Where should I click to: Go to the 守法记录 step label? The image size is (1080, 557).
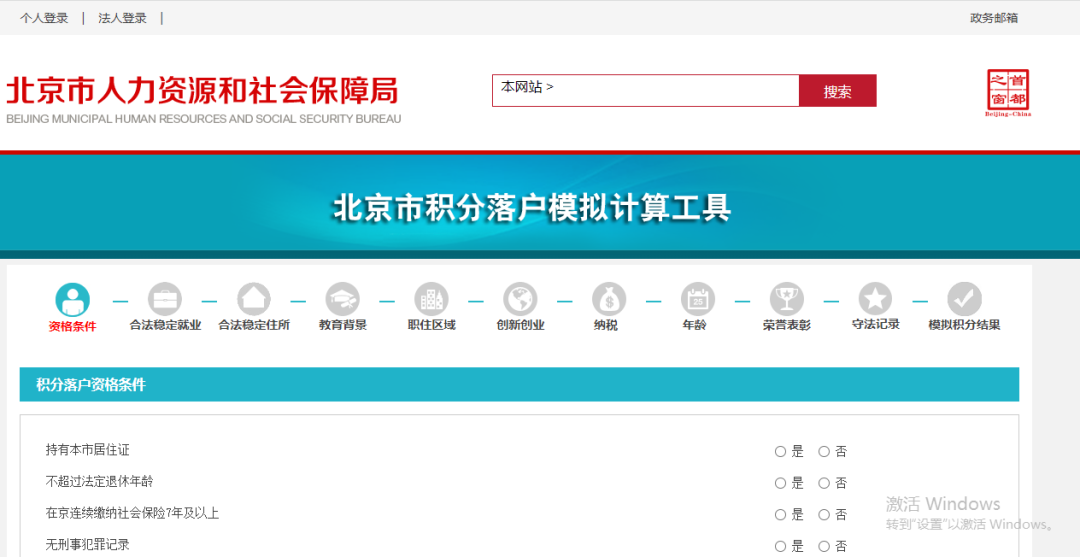pos(875,325)
